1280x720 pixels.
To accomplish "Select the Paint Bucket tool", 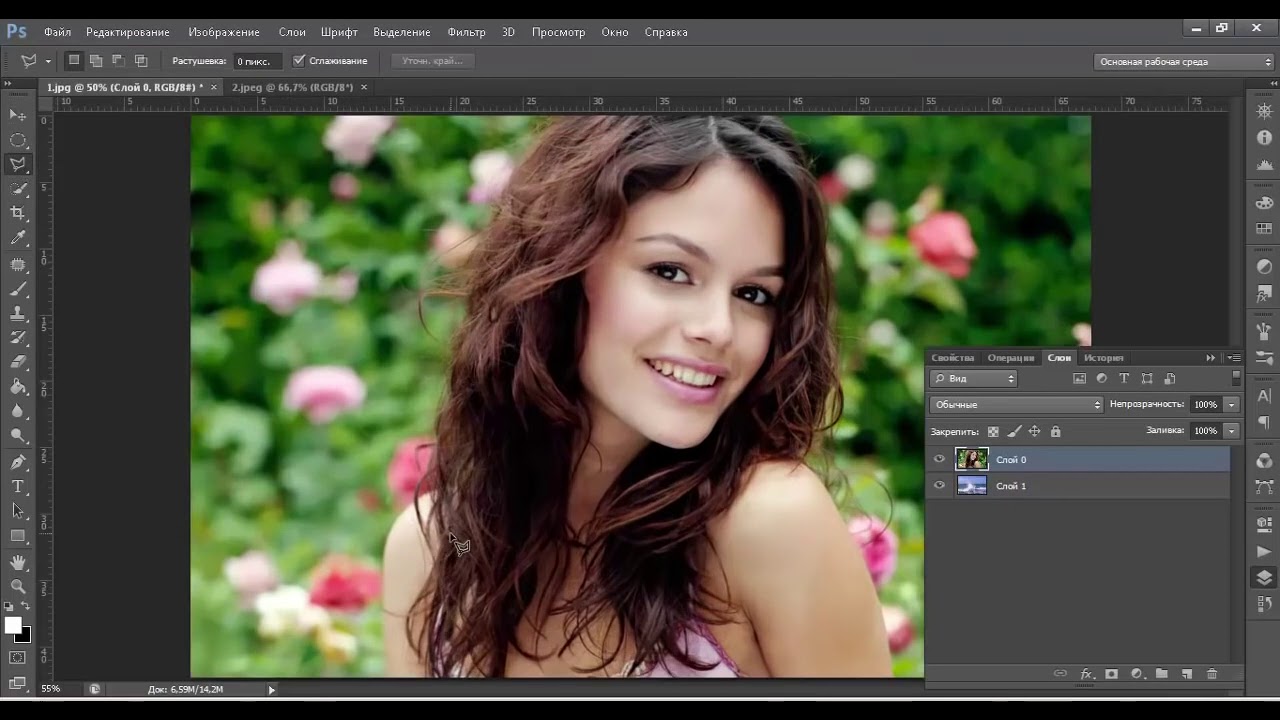I will [18, 387].
